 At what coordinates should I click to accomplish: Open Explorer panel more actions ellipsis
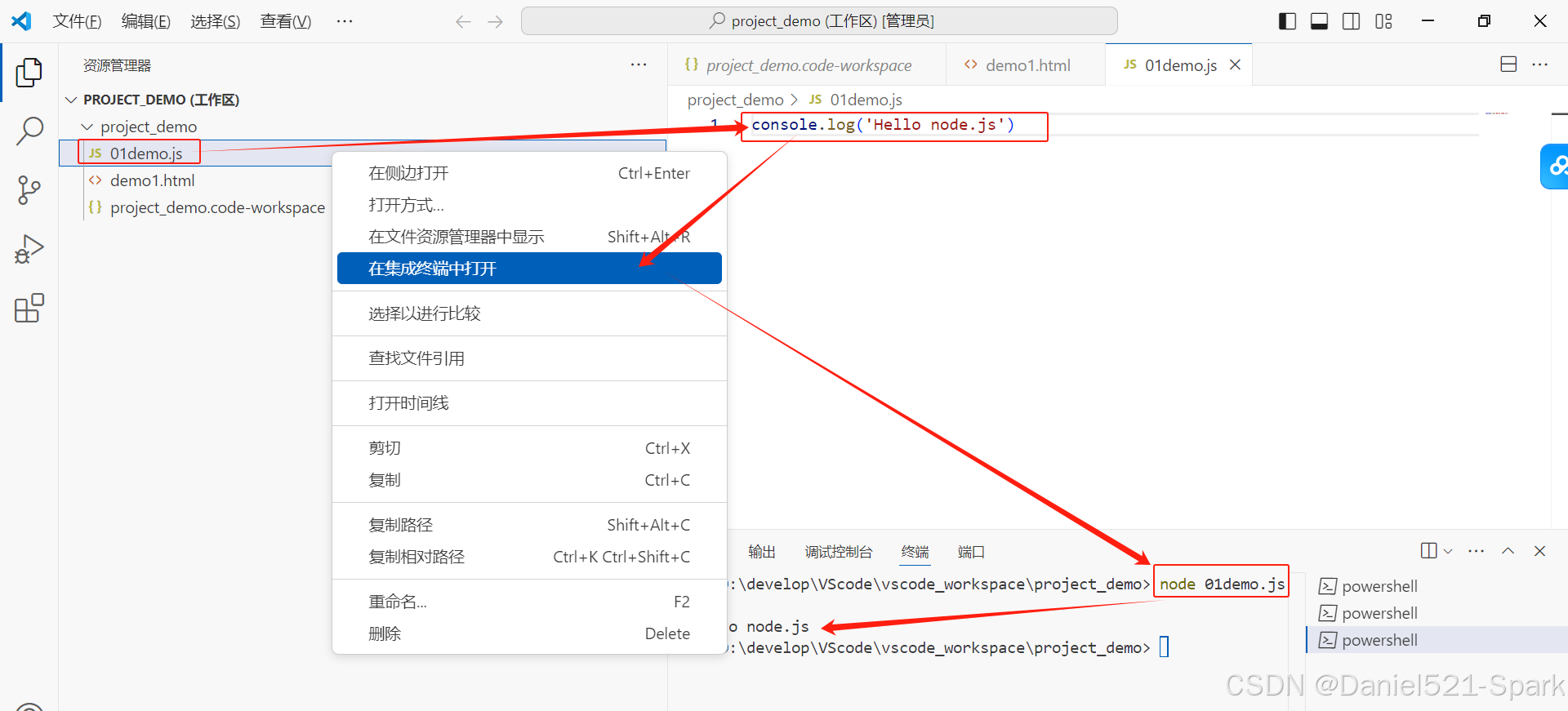tap(639, 64)
